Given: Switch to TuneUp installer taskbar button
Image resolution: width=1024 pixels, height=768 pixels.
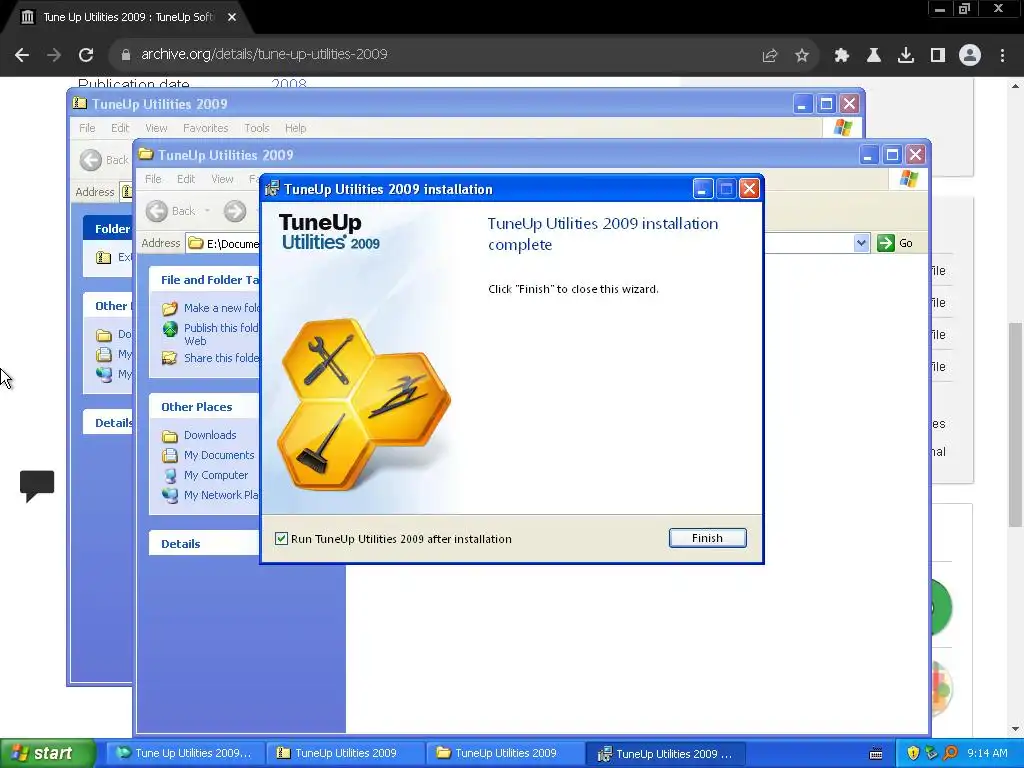Looking at the screenshot, I should [665, 754].
